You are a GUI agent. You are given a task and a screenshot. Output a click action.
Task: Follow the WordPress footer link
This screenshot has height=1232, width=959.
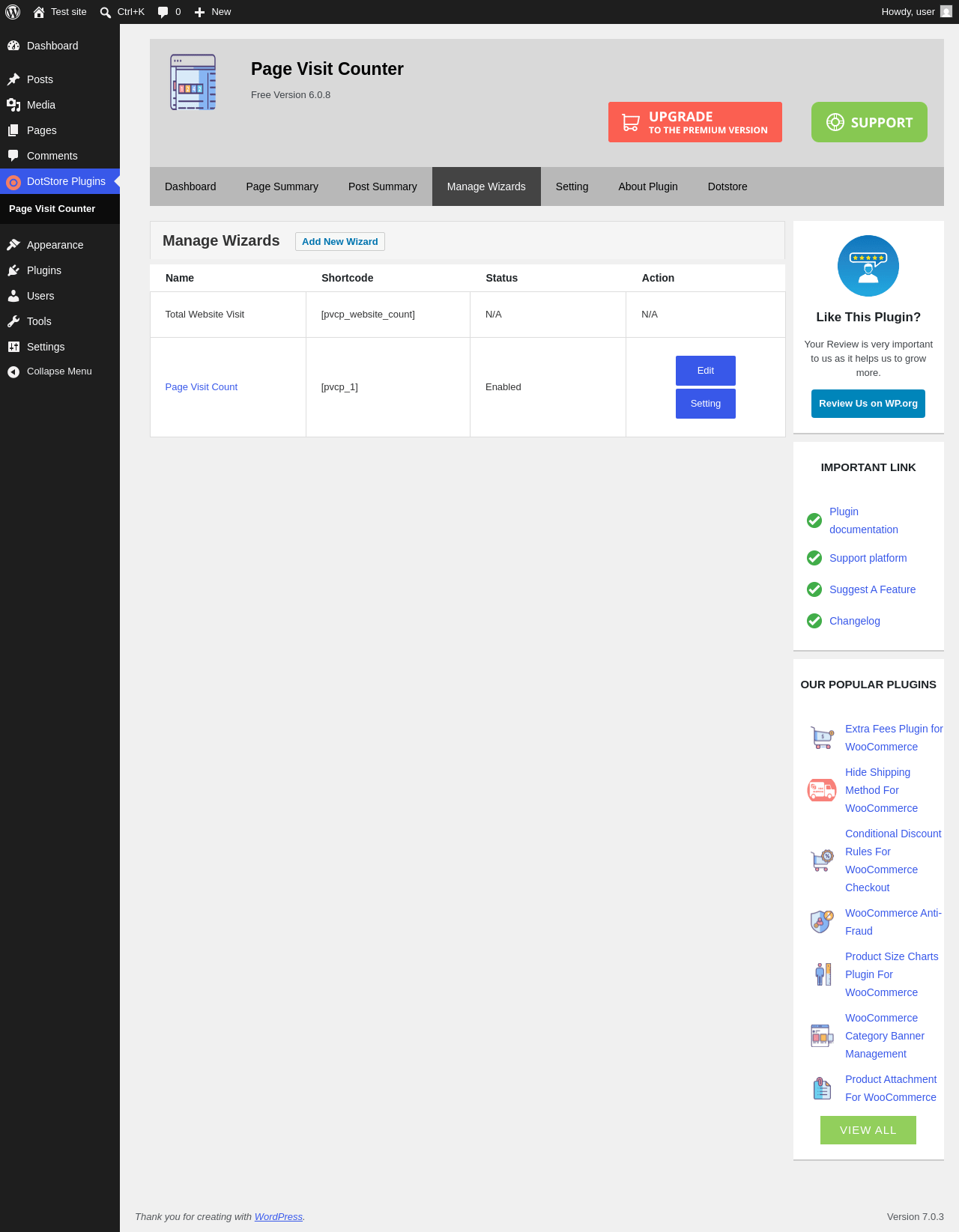(x=279, y=1217)
